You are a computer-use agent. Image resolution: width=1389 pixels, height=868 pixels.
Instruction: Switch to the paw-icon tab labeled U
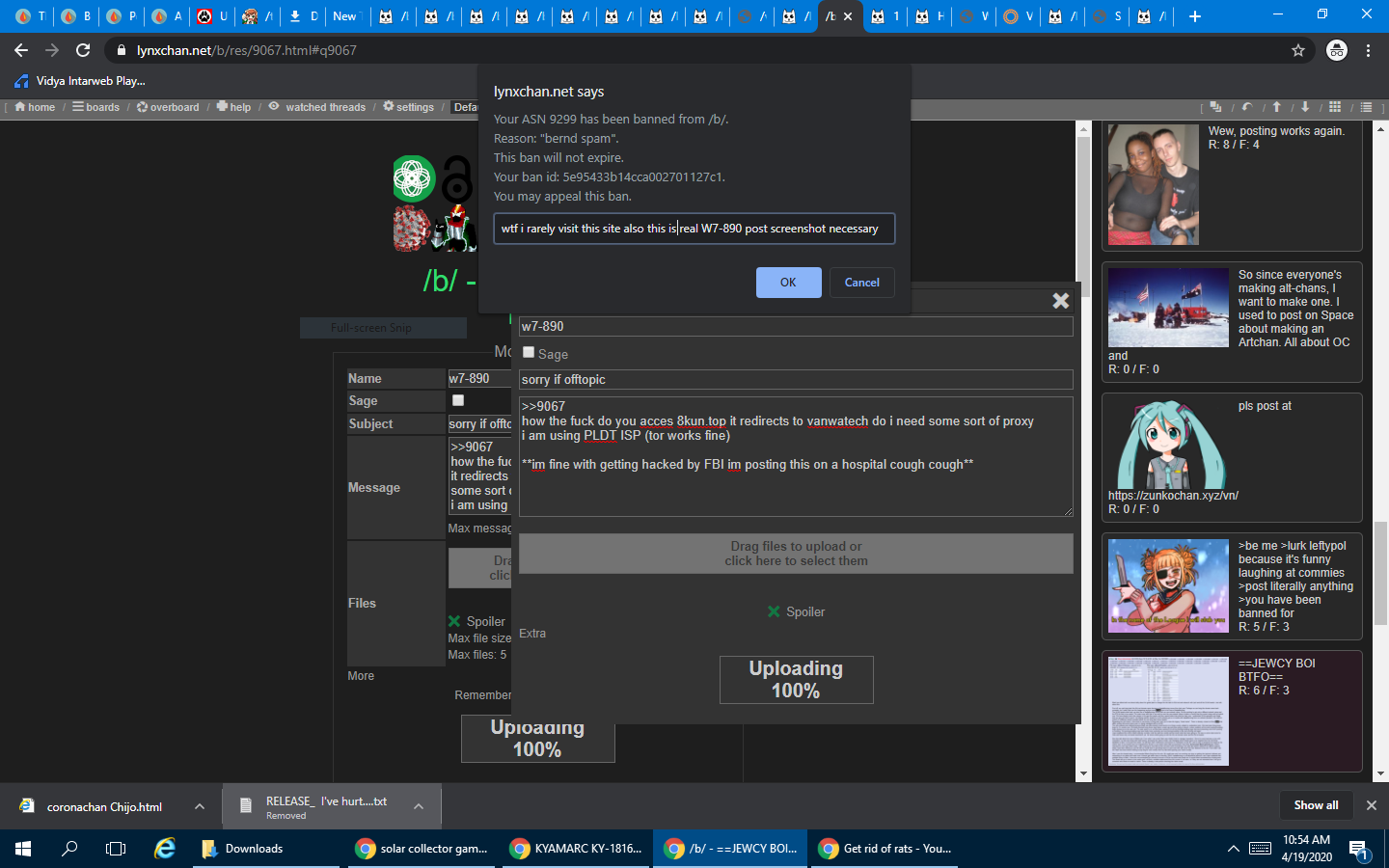[212, 16]
